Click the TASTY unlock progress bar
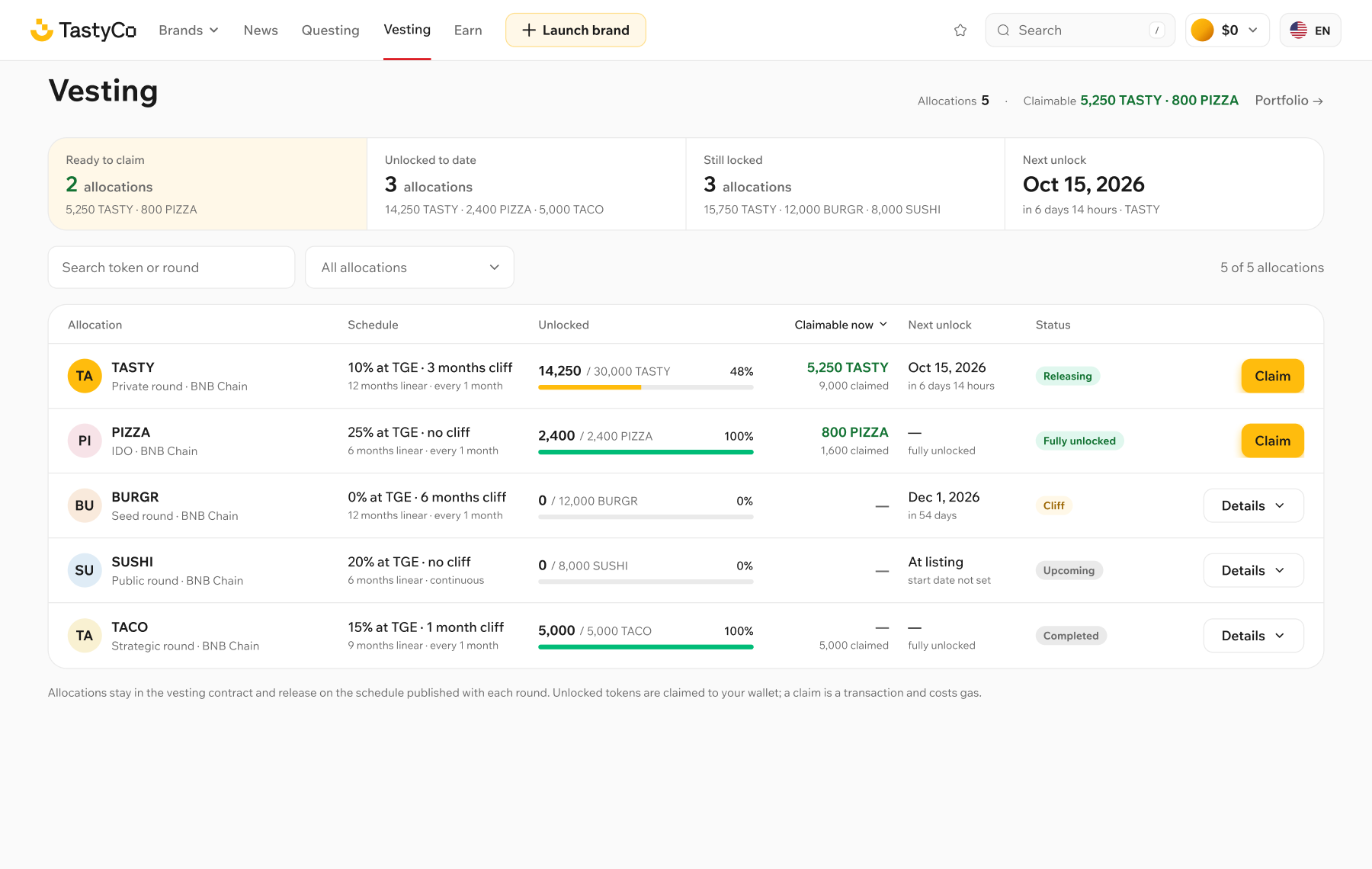Image resolution: width=1372 pixels, height=869 pixels. point(646,387)
